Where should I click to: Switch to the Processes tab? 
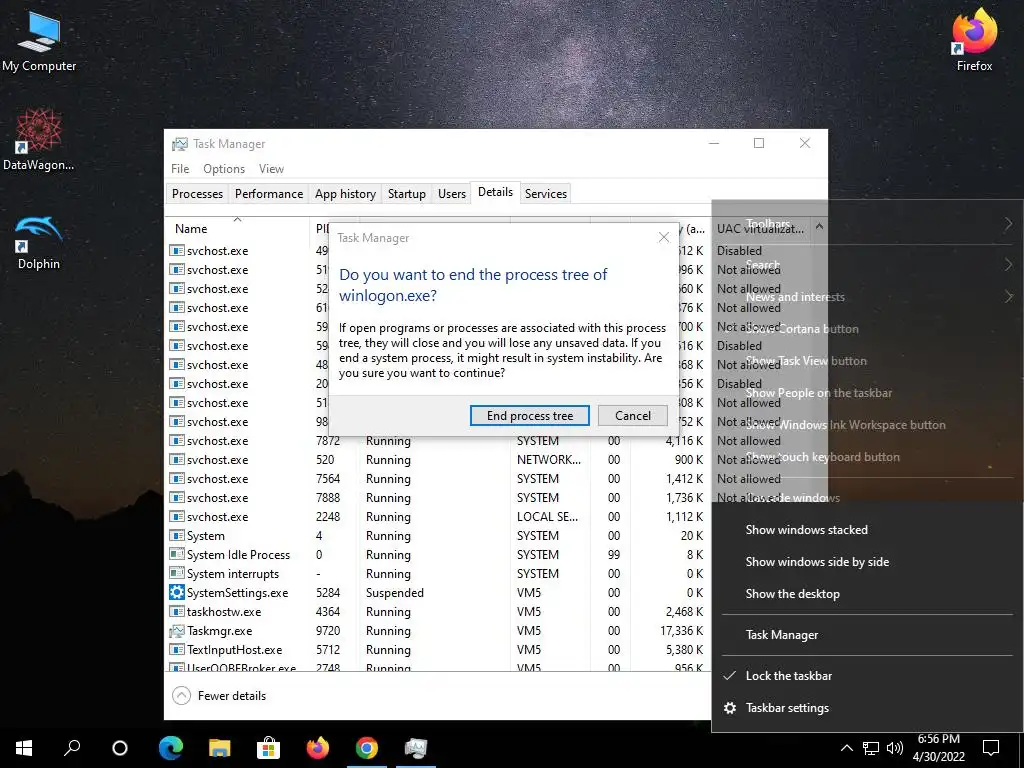tap(197, 193)
